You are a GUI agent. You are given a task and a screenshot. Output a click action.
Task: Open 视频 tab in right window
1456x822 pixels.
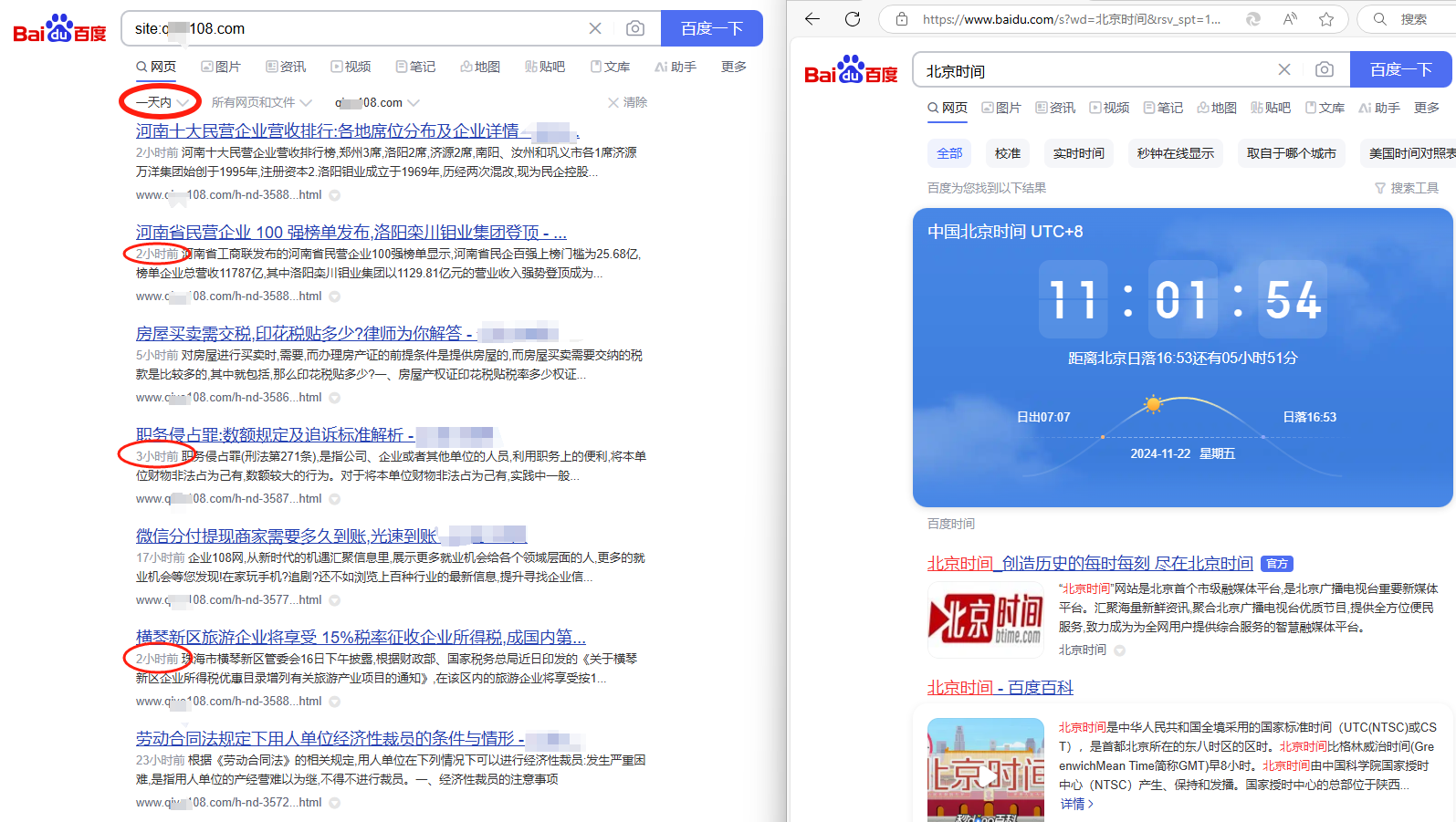[1109, 108]
